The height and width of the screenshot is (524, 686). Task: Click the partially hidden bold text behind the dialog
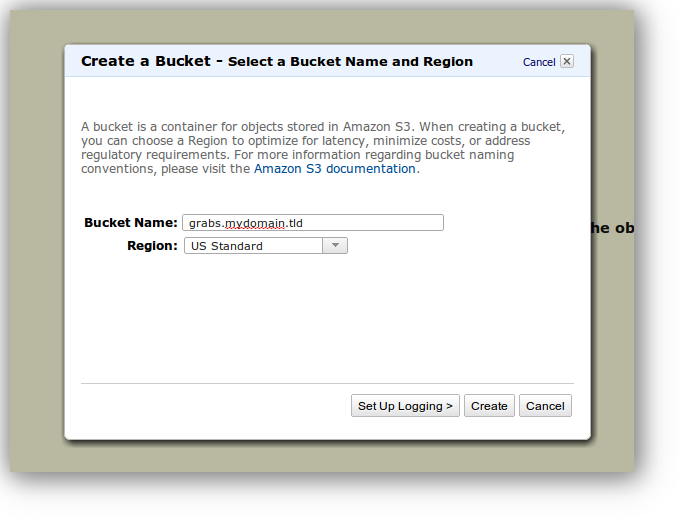pos(612,228)
